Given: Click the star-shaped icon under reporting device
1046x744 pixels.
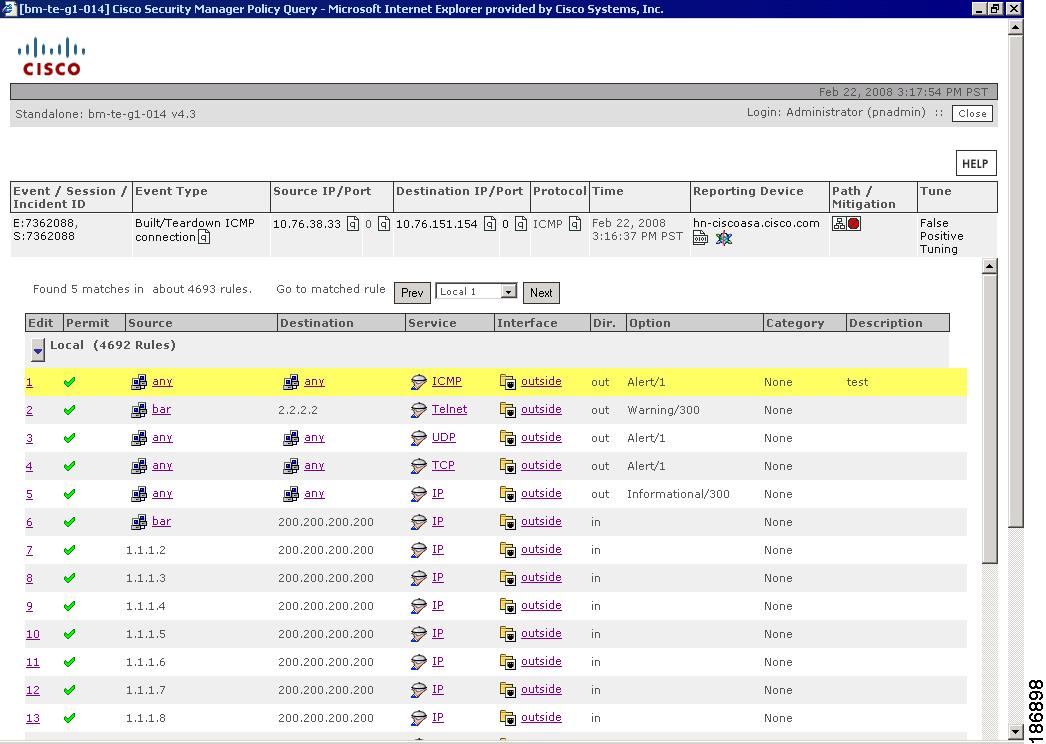Looking at the screenshot, I should point(724,238).
